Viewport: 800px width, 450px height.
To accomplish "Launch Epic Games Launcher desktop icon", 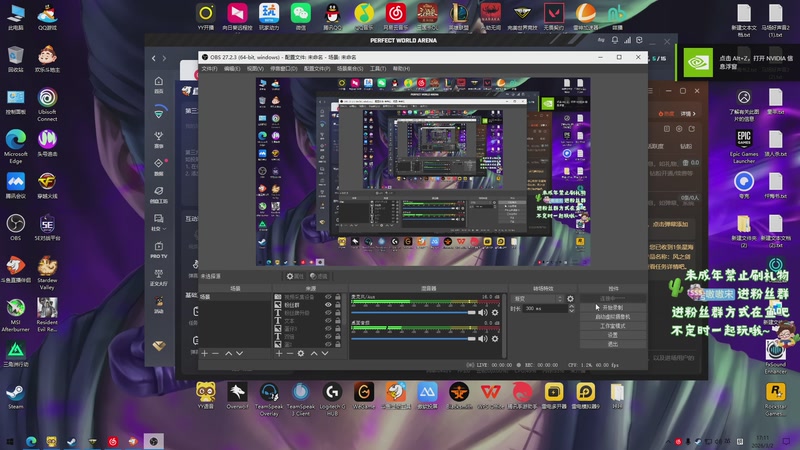I will (744, 146).
